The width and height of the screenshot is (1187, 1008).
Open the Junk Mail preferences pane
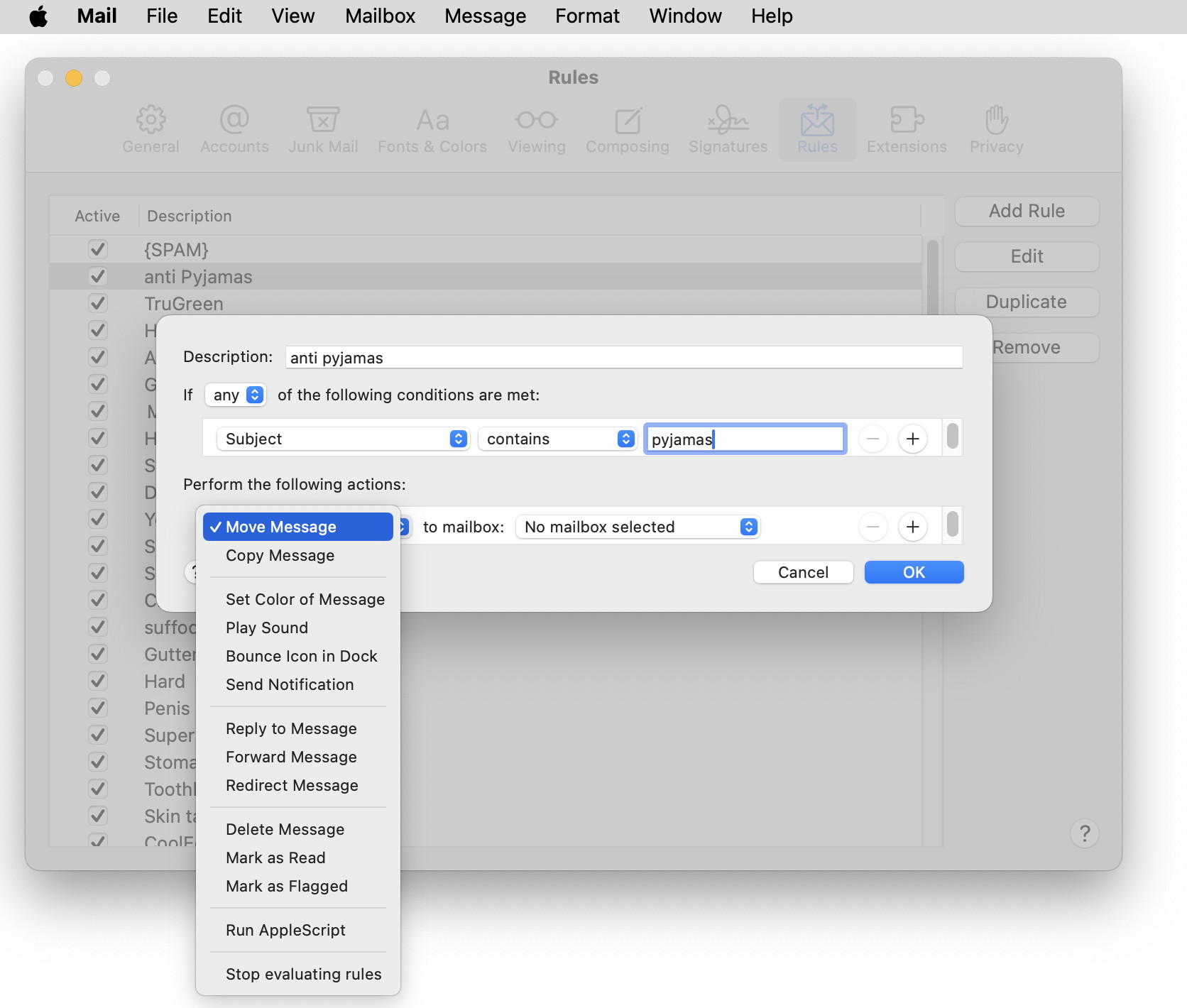tap(323, 130)
